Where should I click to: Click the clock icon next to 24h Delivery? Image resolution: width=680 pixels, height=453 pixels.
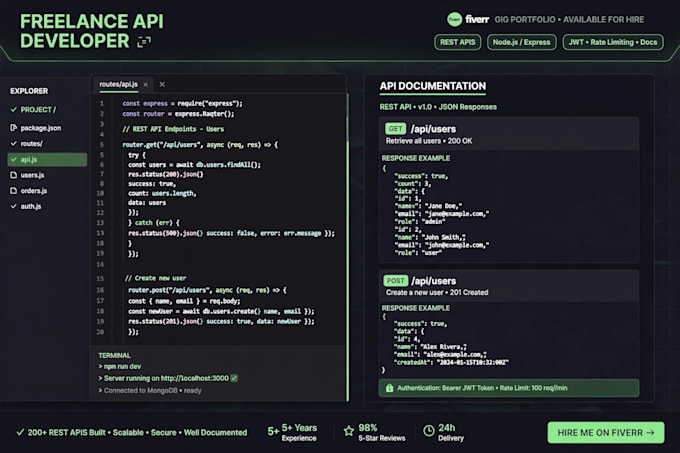pyautogui.click(x=428, y=430)
